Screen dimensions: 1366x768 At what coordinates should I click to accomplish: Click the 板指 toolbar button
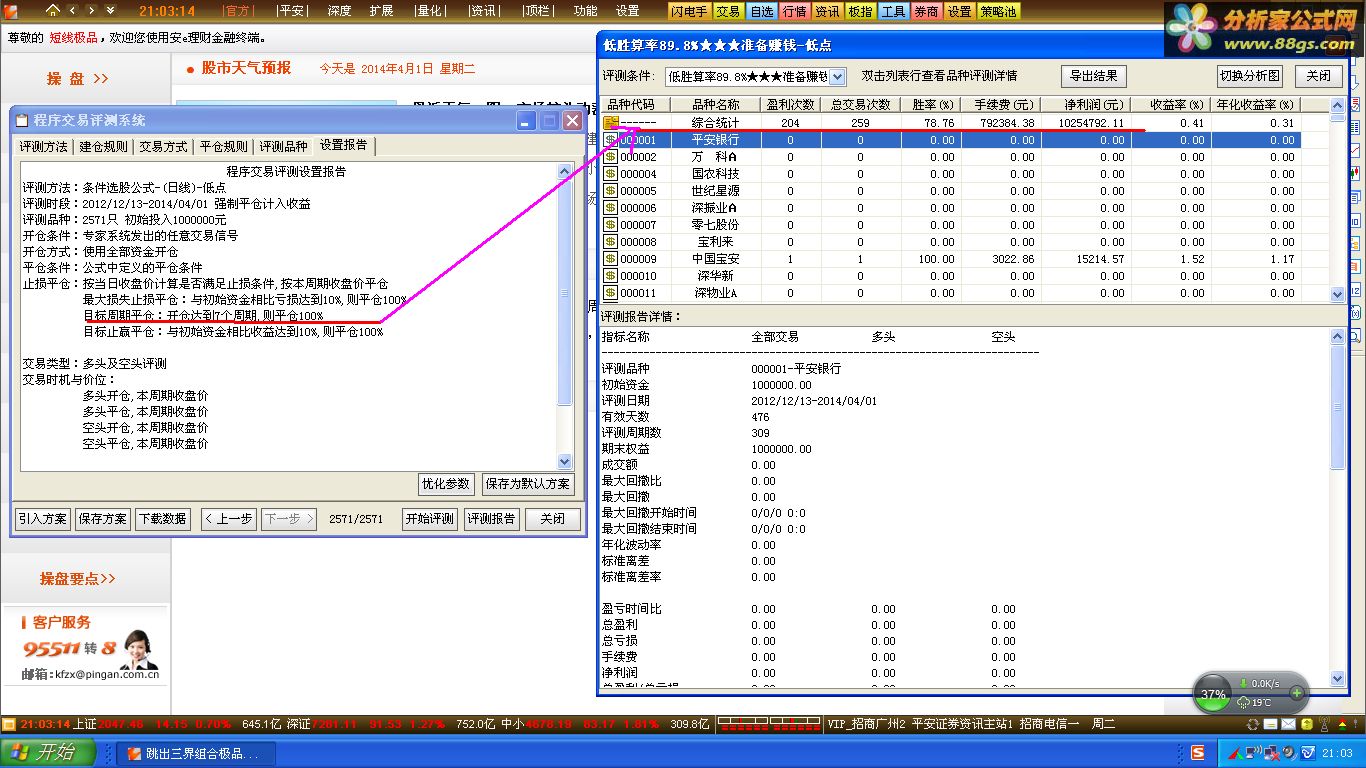point(860,11)
